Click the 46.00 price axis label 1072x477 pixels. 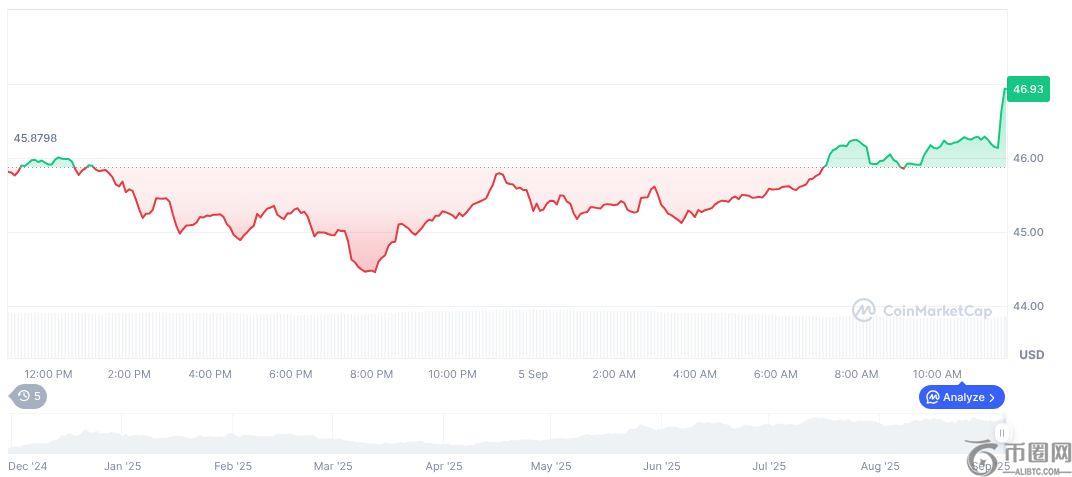coord(1027,158)
